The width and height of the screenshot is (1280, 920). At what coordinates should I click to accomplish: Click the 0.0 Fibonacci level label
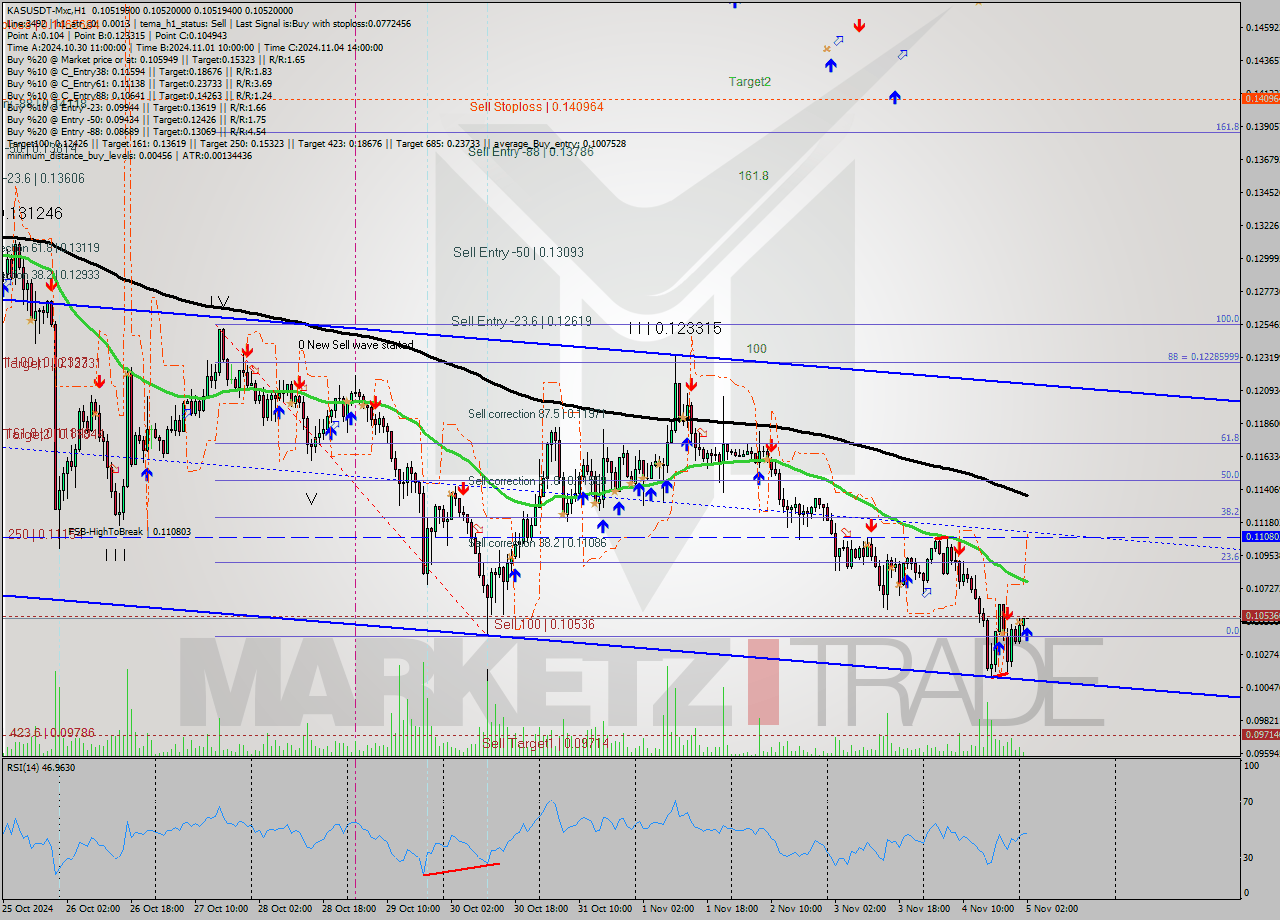click(1232, 631)
